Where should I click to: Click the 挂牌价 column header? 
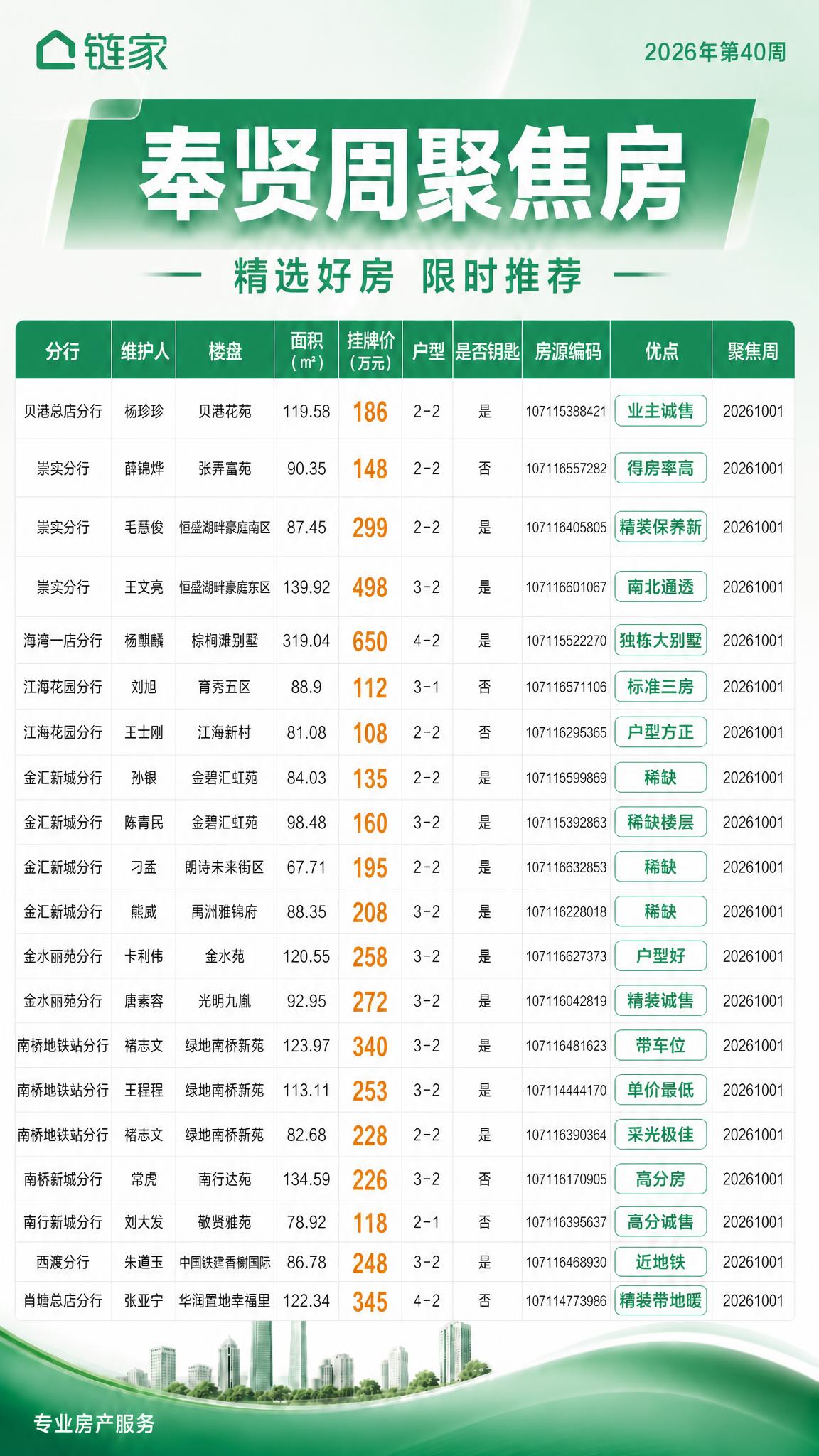point(370,350)
